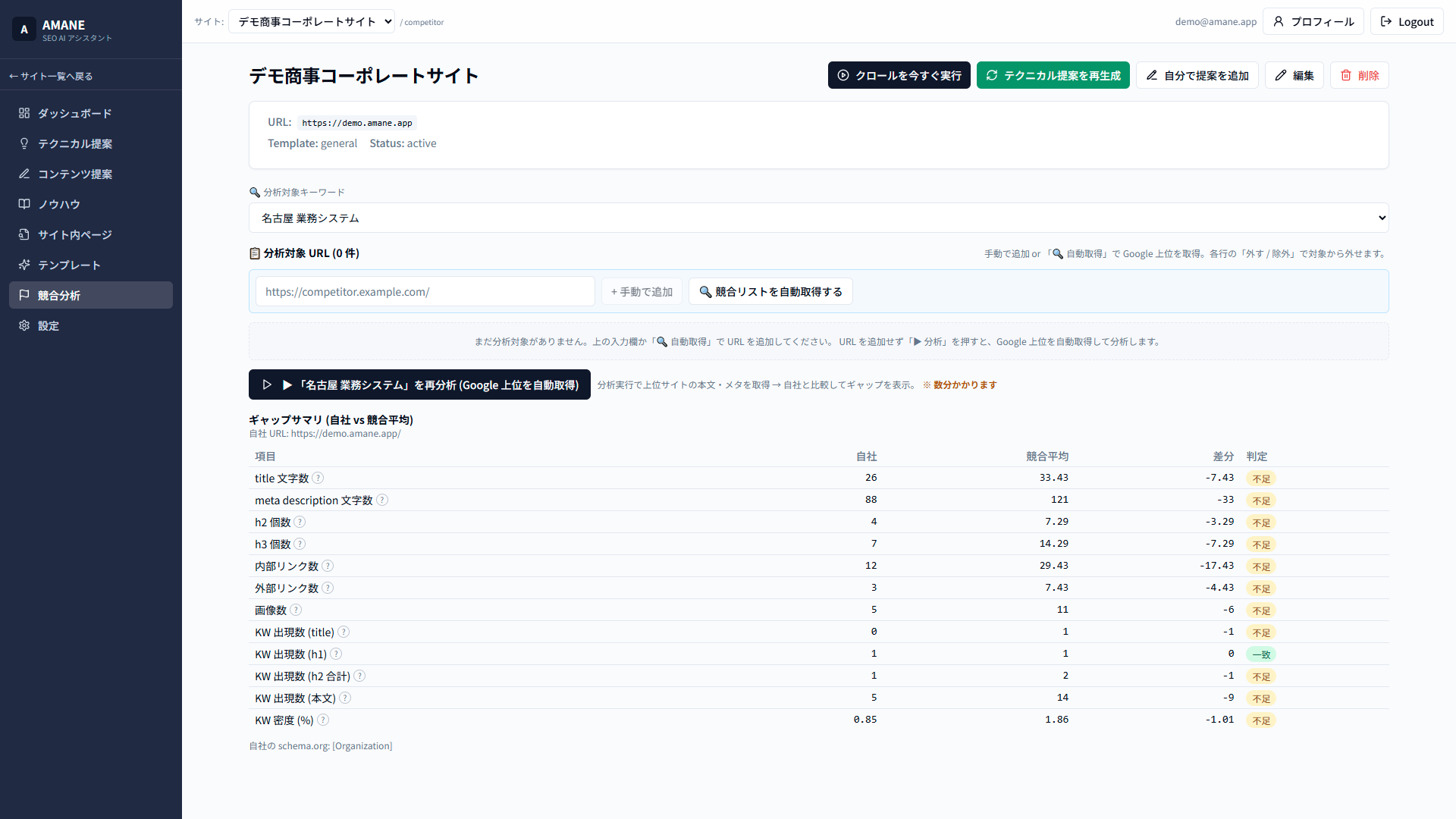Click the dashboard grid icon in sidebar
Screen dimensions: 1456x819
coord(24,113)
